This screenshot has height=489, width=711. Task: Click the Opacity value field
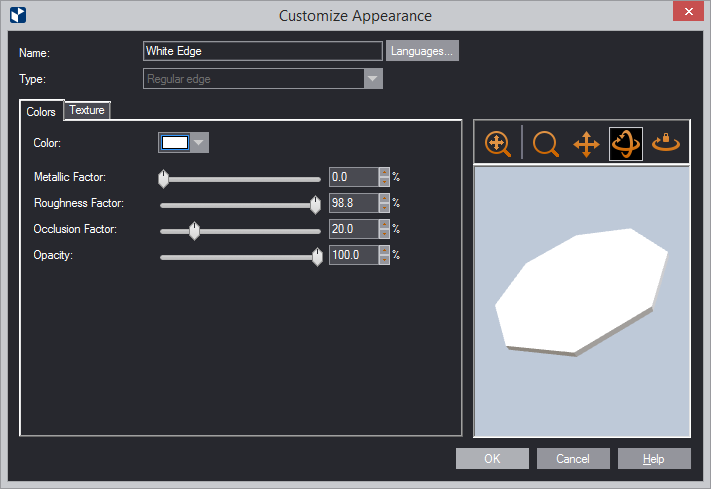(353, 255)
